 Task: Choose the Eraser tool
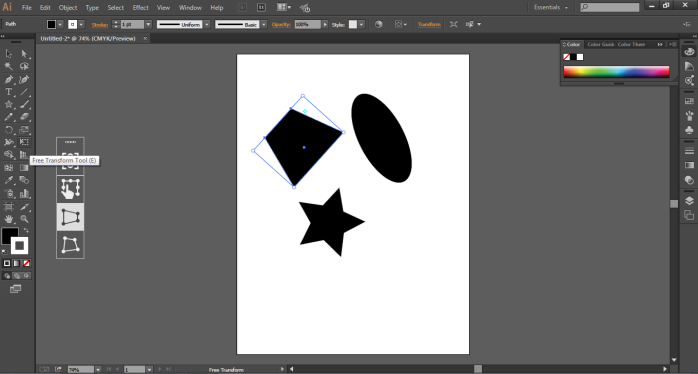click(24, 117)
